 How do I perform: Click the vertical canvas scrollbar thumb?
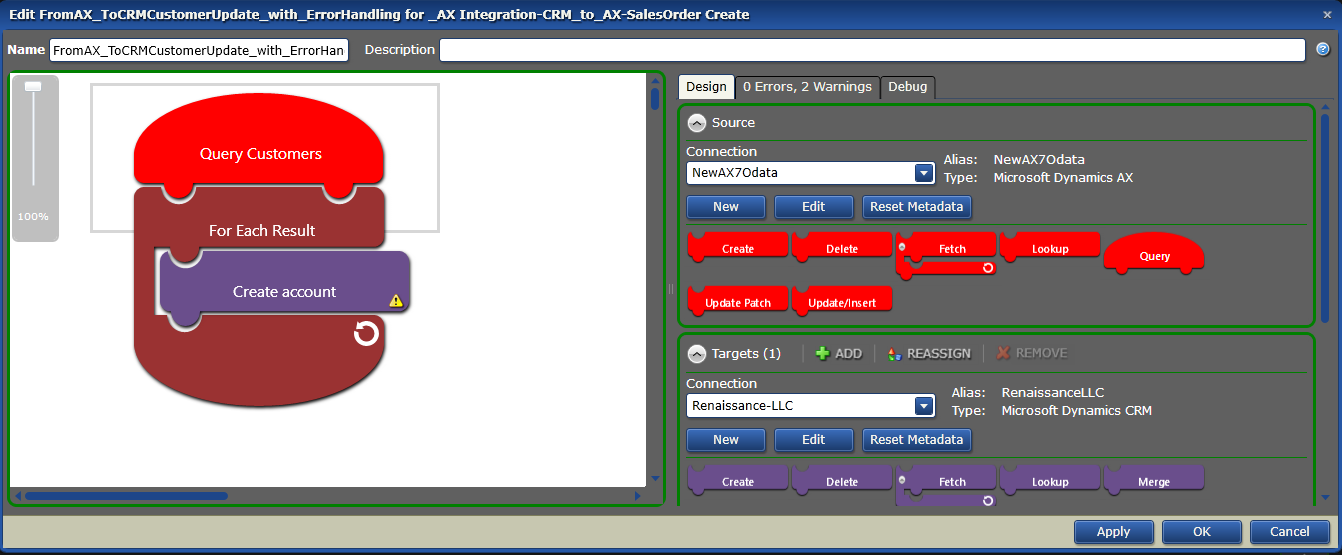click(x=655, y=98)
